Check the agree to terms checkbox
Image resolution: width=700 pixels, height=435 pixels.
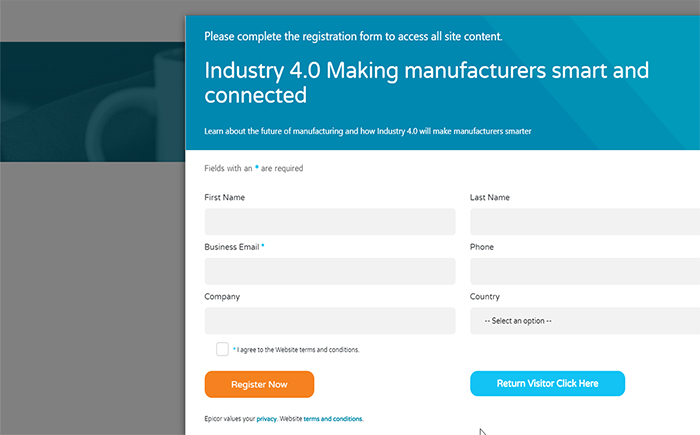pyautogui.click(x=222, y=349)
